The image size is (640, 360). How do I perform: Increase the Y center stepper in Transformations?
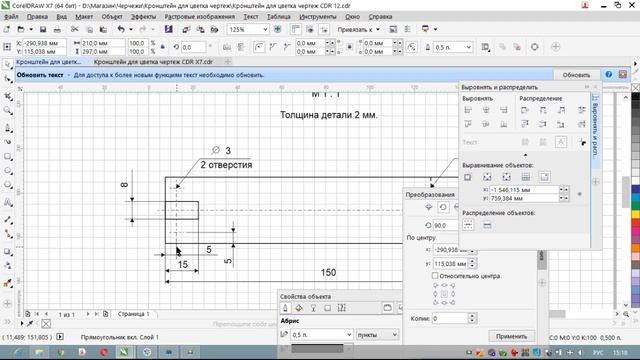point(472,262)
